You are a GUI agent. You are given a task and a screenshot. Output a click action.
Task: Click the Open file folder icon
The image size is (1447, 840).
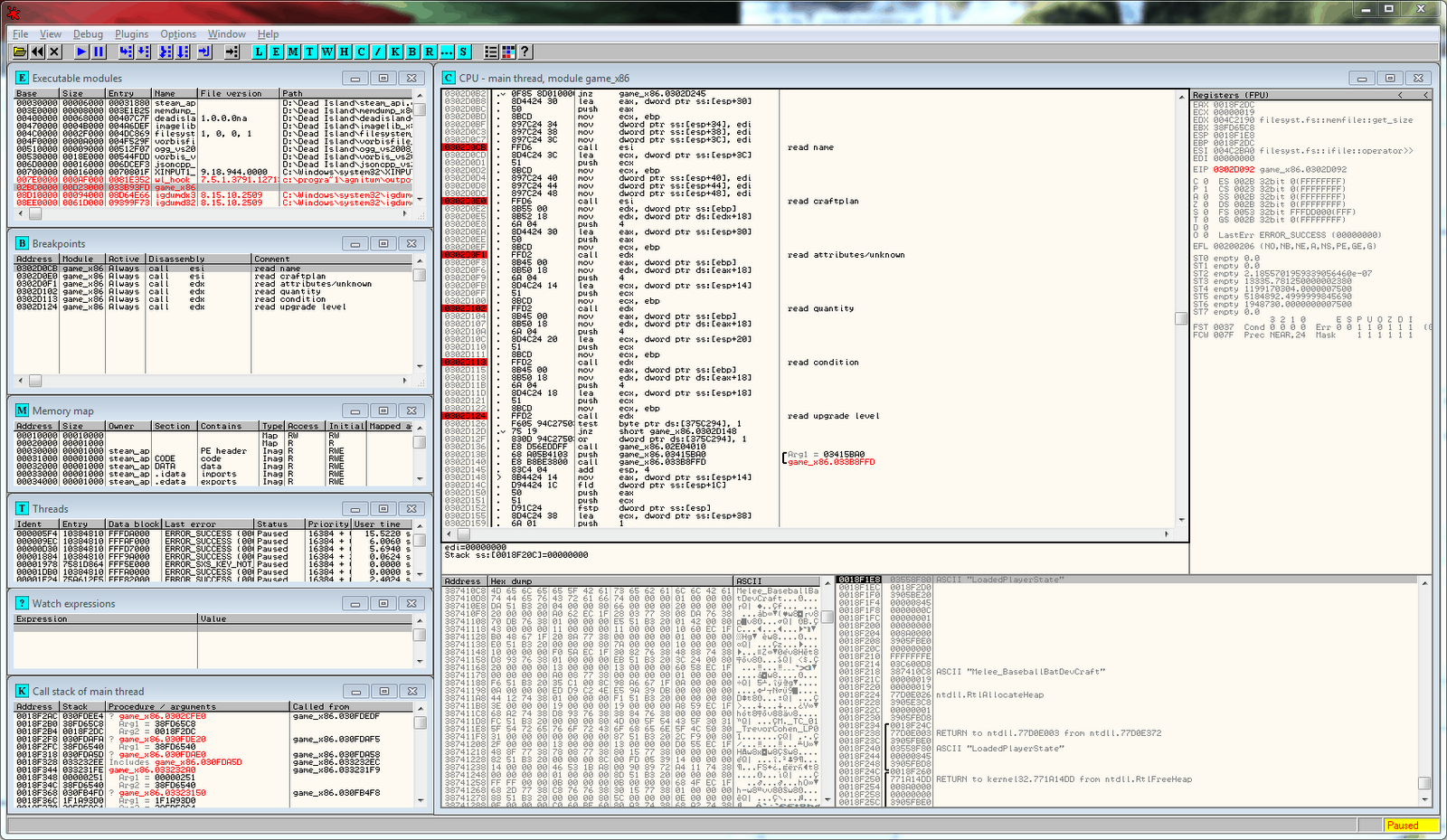point(19,52)
